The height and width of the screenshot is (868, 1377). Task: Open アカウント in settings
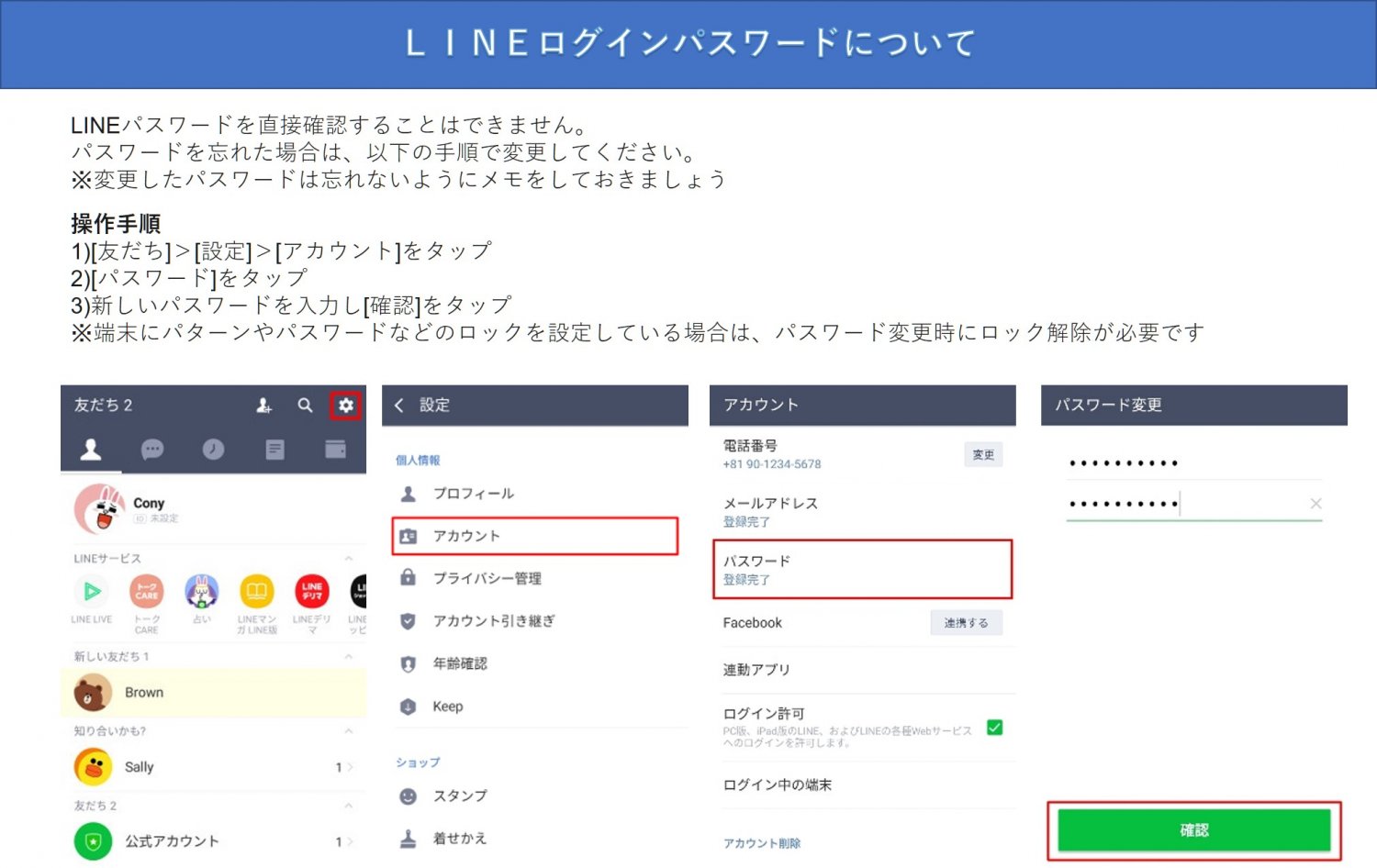pyautogui.click(x=535, y=536)
